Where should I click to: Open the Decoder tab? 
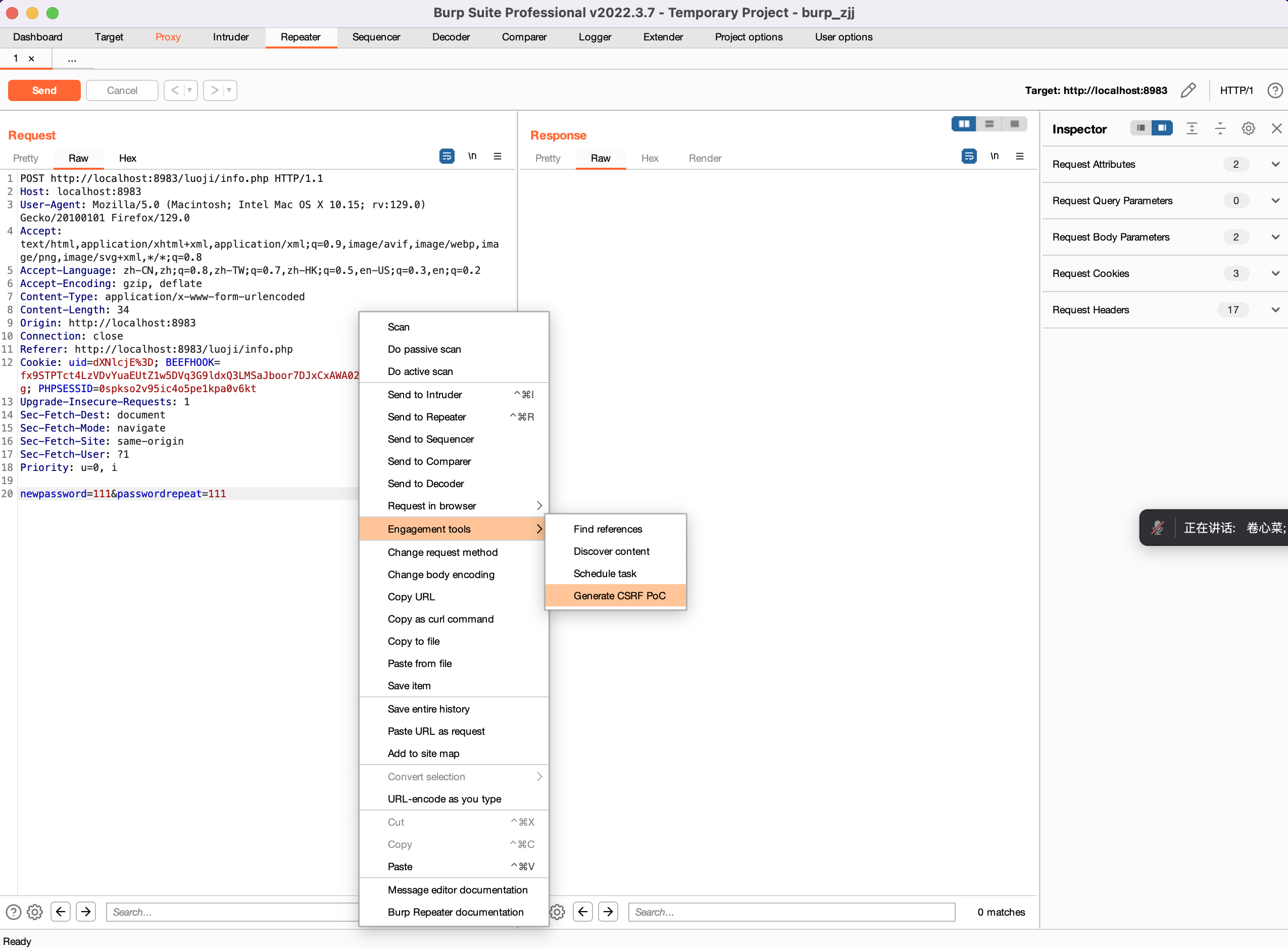click(451, 37)
